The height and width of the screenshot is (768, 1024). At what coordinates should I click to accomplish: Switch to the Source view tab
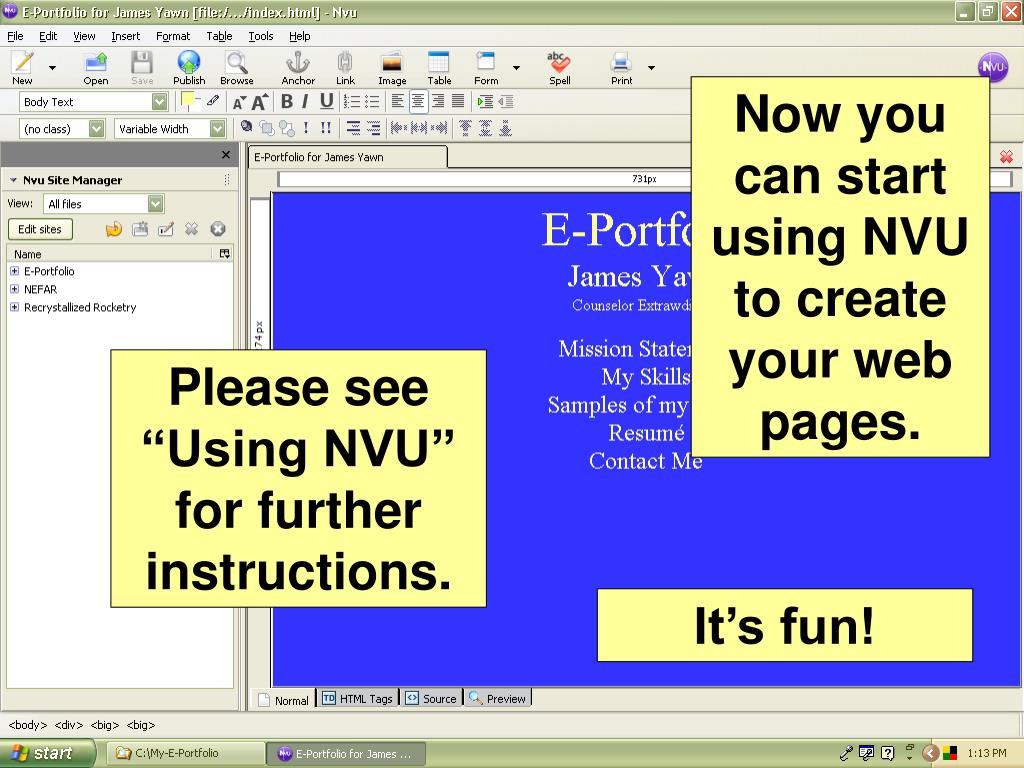pos(431,699)
